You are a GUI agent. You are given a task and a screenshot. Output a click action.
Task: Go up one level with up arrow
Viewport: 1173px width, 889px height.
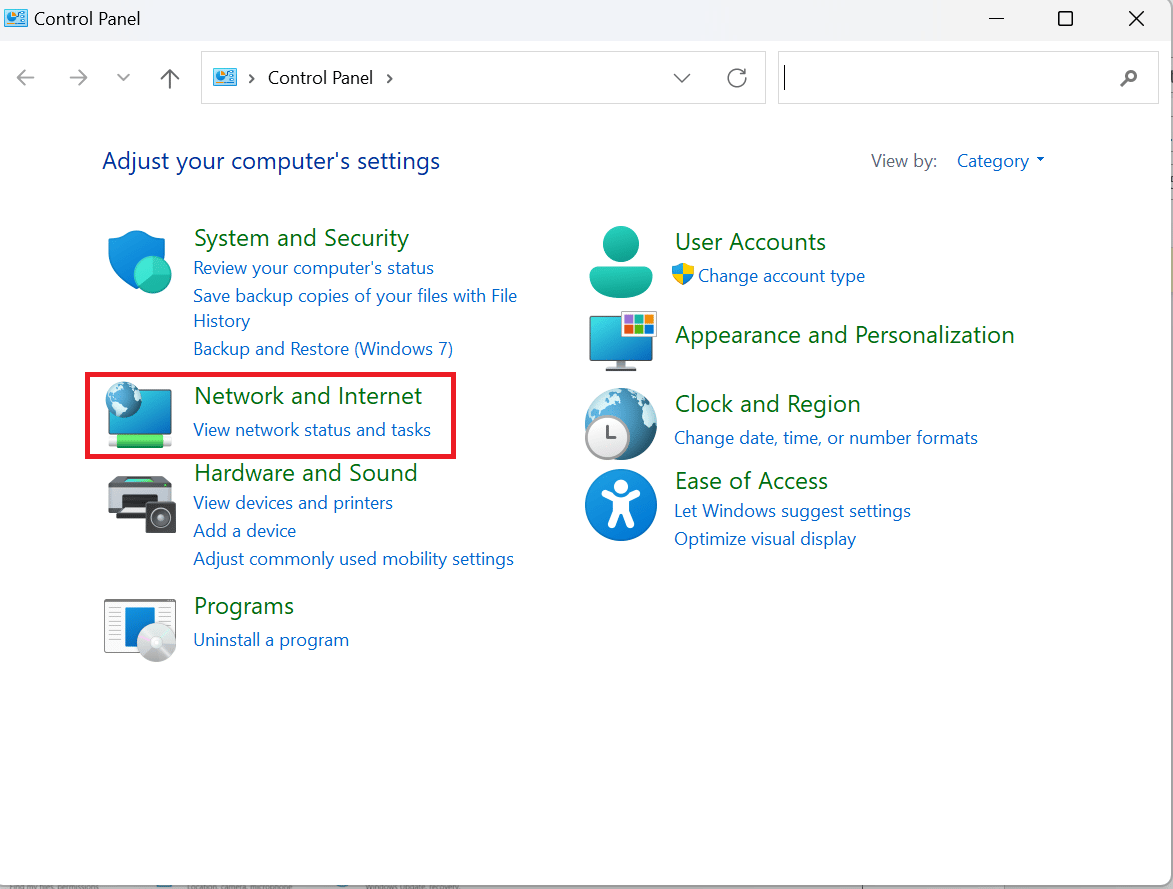tap(170, 78)
